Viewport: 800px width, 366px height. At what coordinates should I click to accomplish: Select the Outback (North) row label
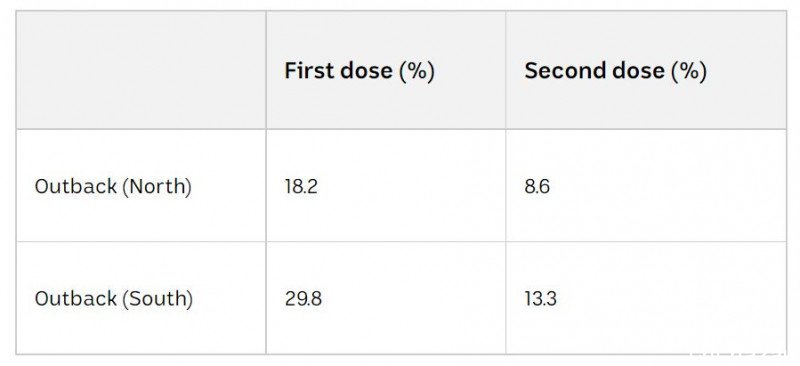(x=113, y=186)
